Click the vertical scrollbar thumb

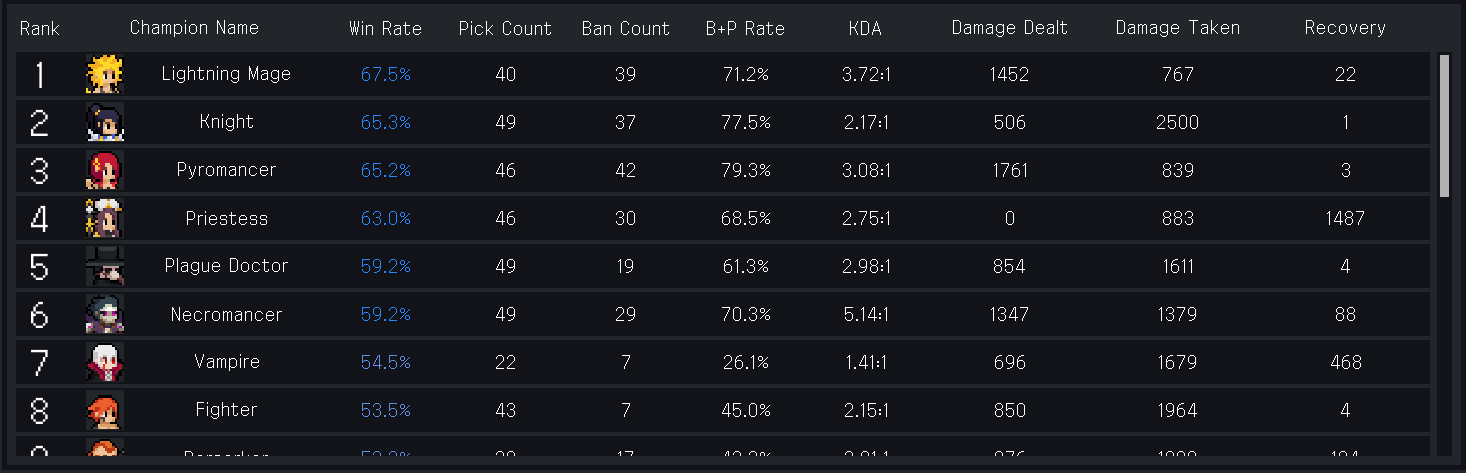coord(1444,126)
